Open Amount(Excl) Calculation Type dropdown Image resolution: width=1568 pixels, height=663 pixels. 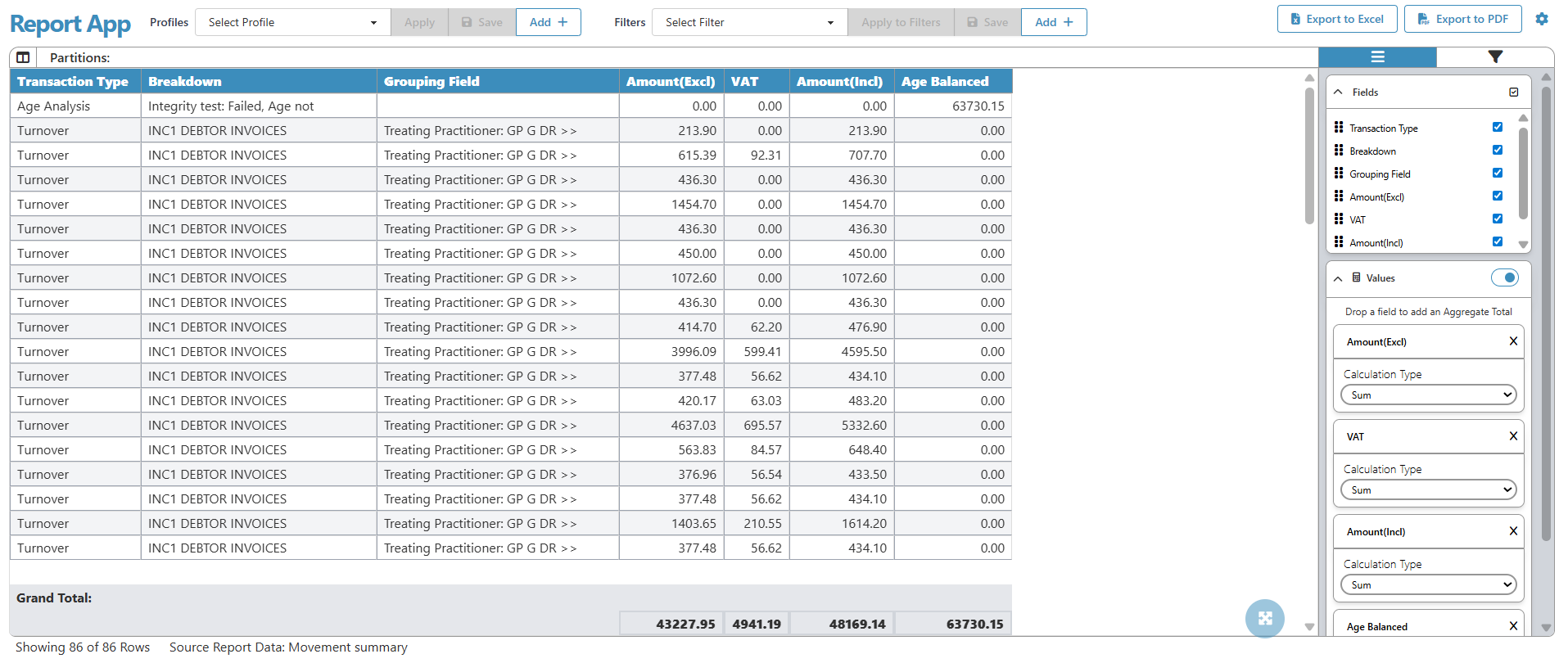click(x=1429, y=395)
